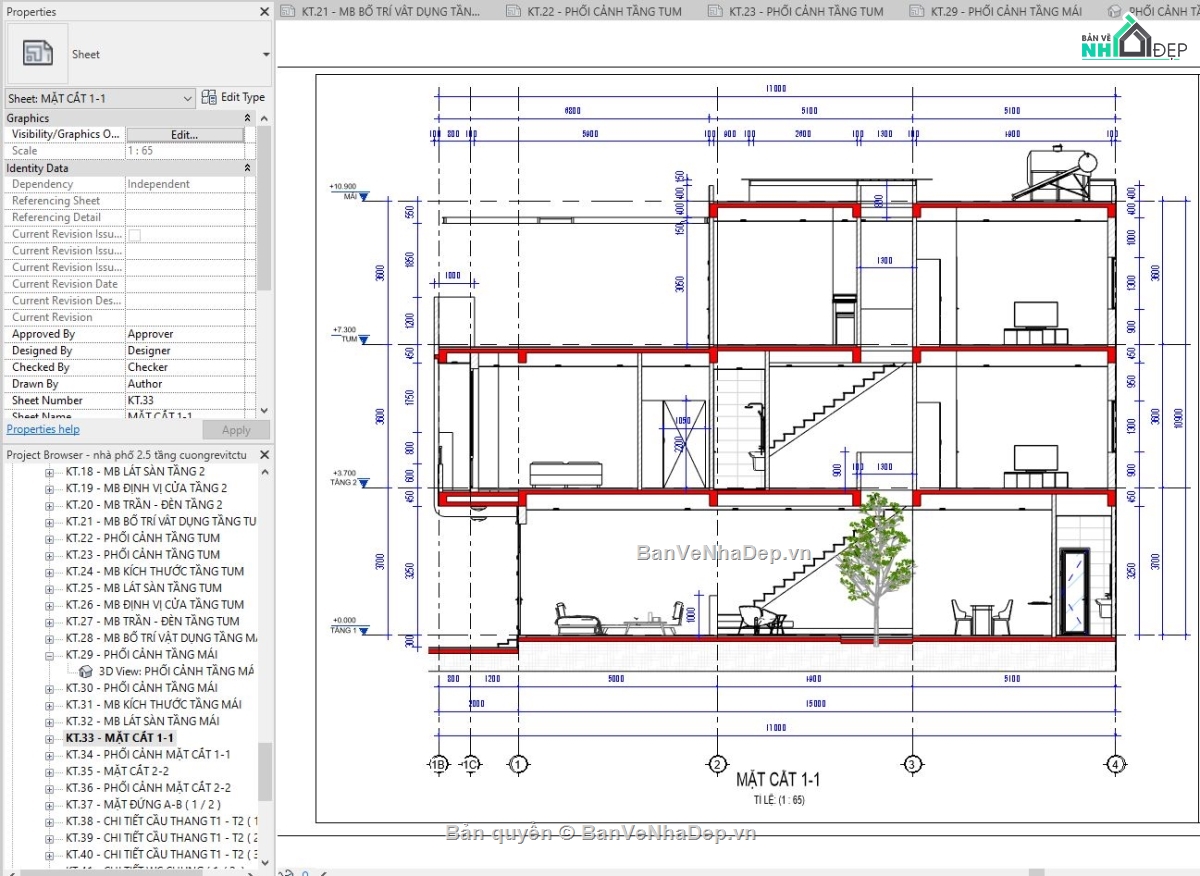This screenshot has height=876, width=1200.
Task: Click grid bubble 1B in the drawing
Action: coord(437,765)
